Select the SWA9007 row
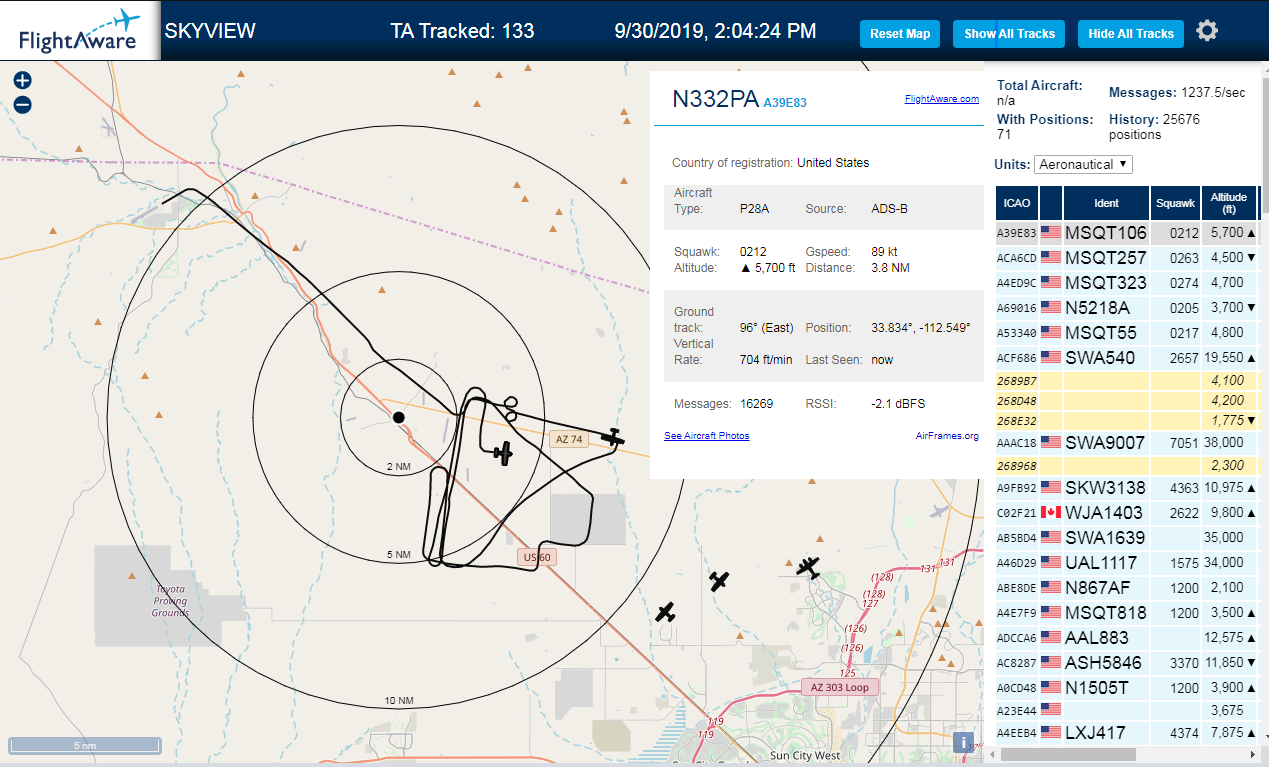1269x767 pixels. coord(1126,442)
